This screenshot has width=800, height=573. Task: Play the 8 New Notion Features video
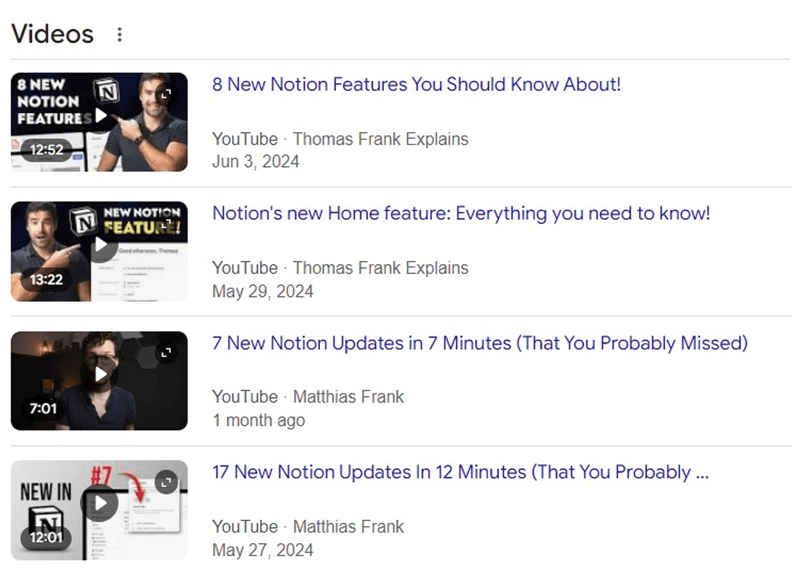tap(100, 115)
